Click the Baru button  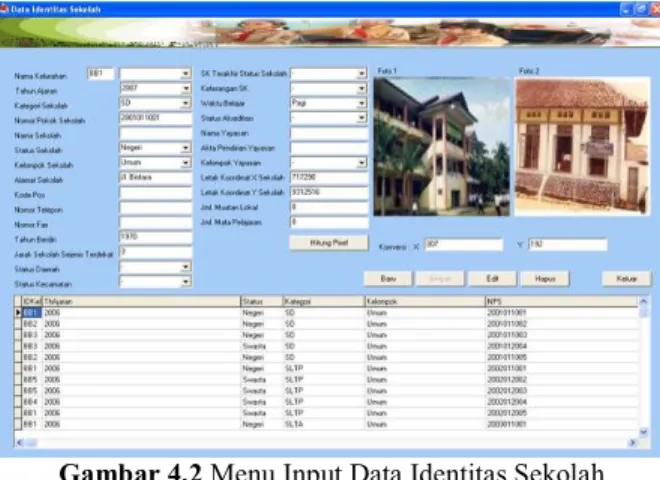[388, 279]
